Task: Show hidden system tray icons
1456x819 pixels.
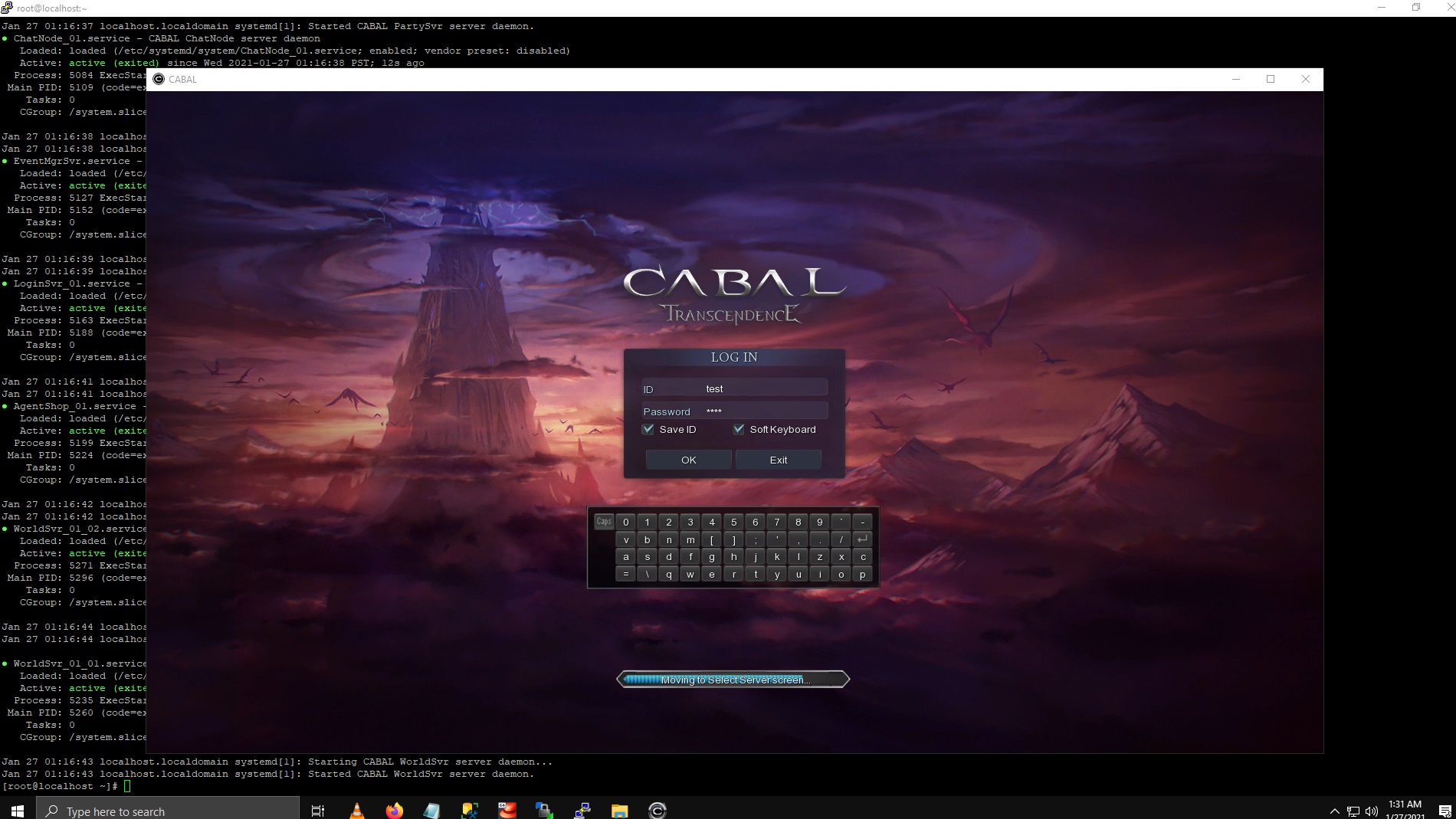Action: pyautogui.click(x=1334, y=811)
